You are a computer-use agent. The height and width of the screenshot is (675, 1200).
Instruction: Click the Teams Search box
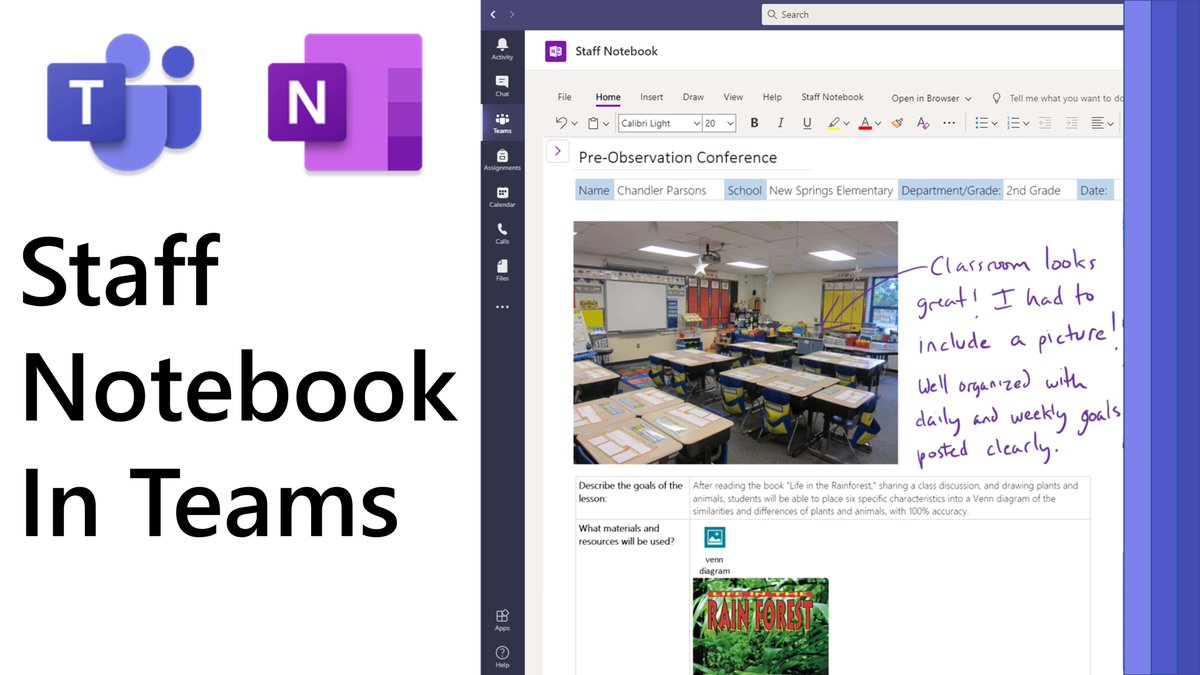coord(942,14)
